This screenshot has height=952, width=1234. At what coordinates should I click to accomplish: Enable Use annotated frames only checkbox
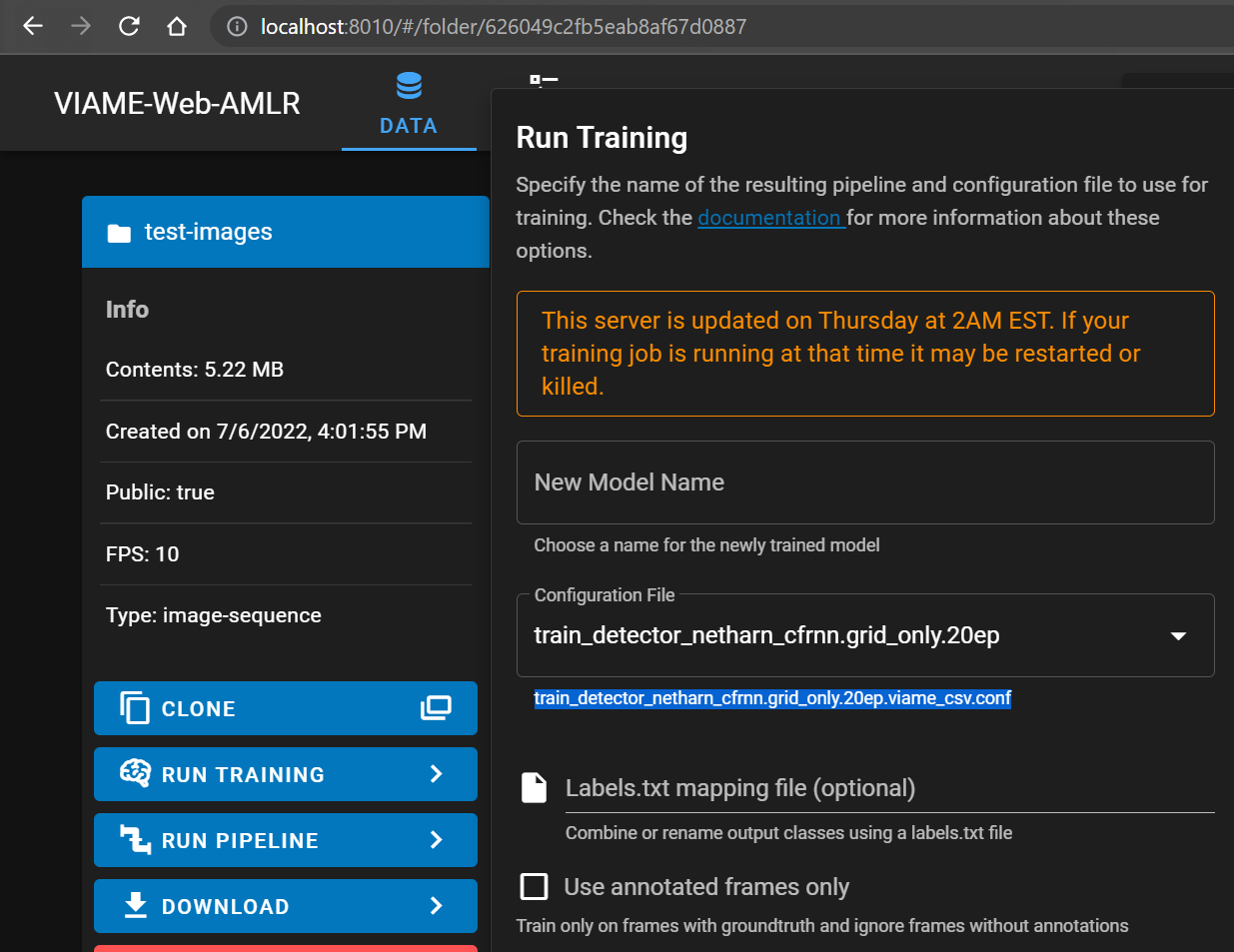pos(535,886)
